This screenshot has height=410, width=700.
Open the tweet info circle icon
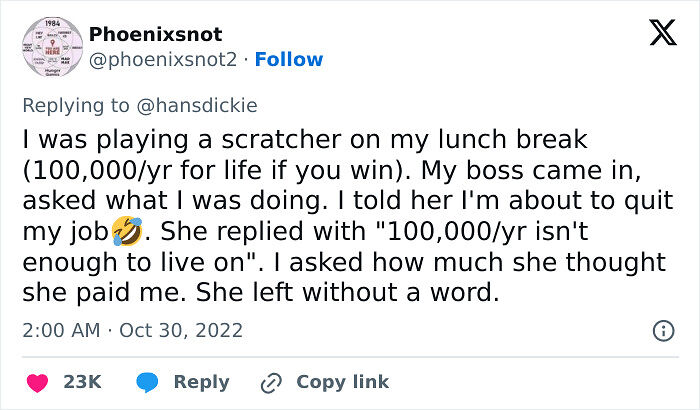pyautogui.click(x=662, y=330)
